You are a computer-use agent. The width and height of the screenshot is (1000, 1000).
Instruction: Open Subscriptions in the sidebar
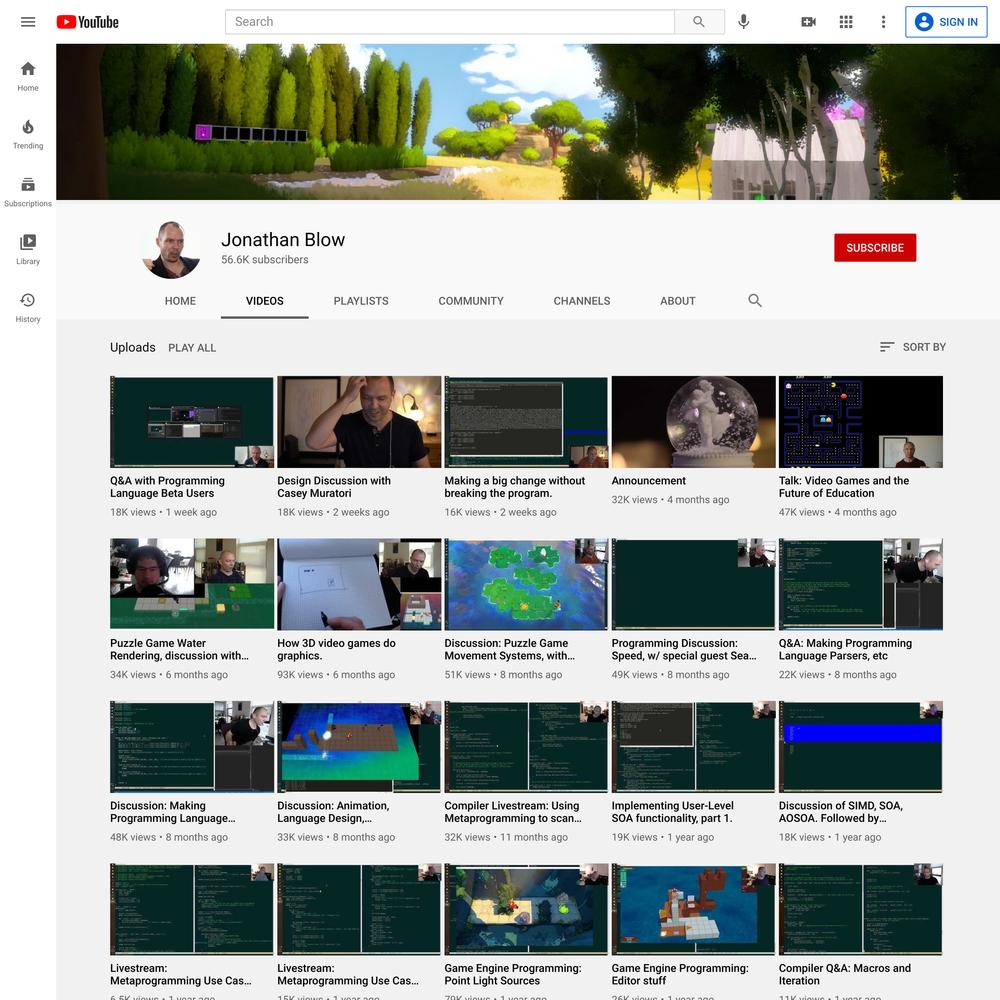(27, 192)
